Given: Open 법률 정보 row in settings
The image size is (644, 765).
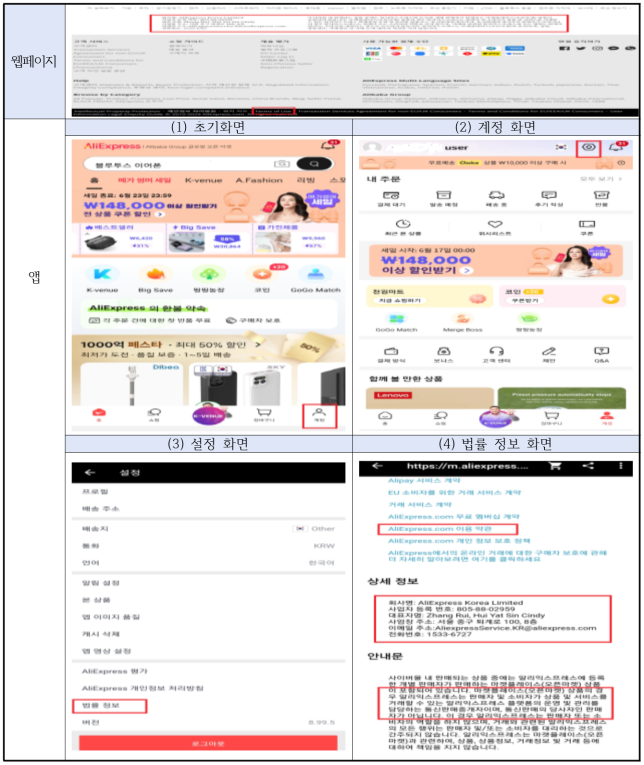Looking at the screenshot, I should click(x=208, y=705).
